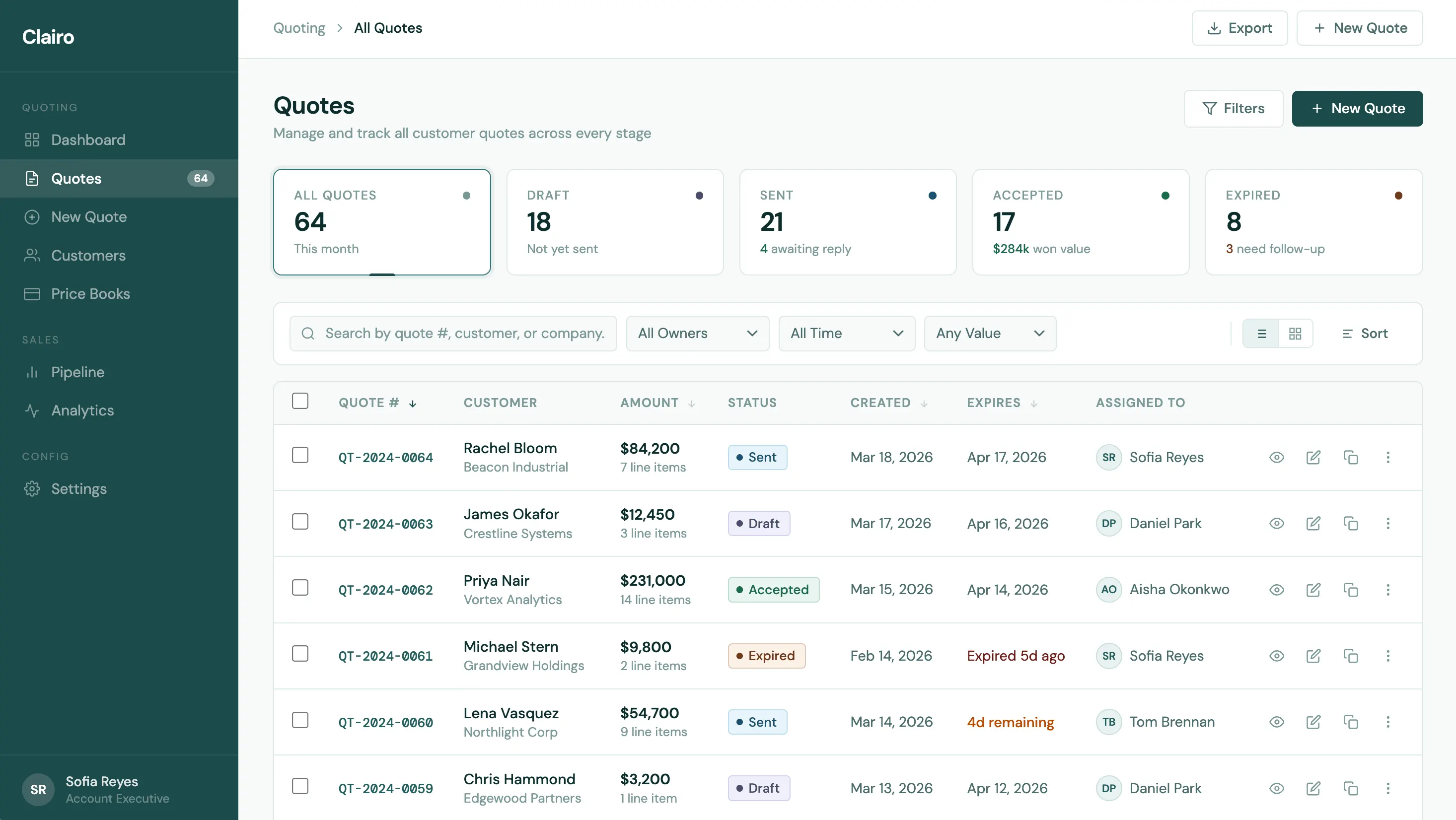Select the checkbox for quote QT-2024-0064
The height and width of the screenshot is (820, 1456).
click(300, 455)
